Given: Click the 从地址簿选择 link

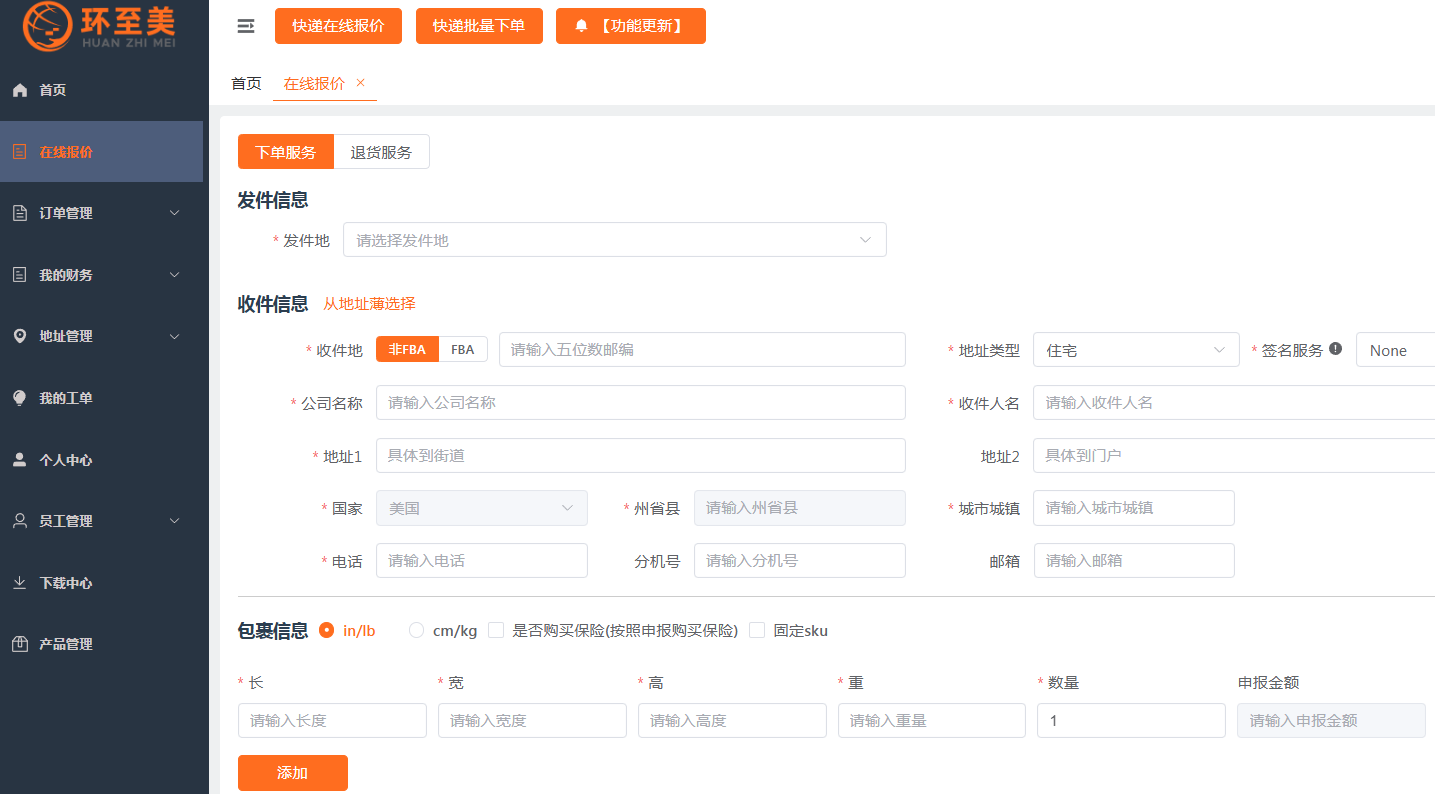Looking at the screenshot, I should (369, 304).
